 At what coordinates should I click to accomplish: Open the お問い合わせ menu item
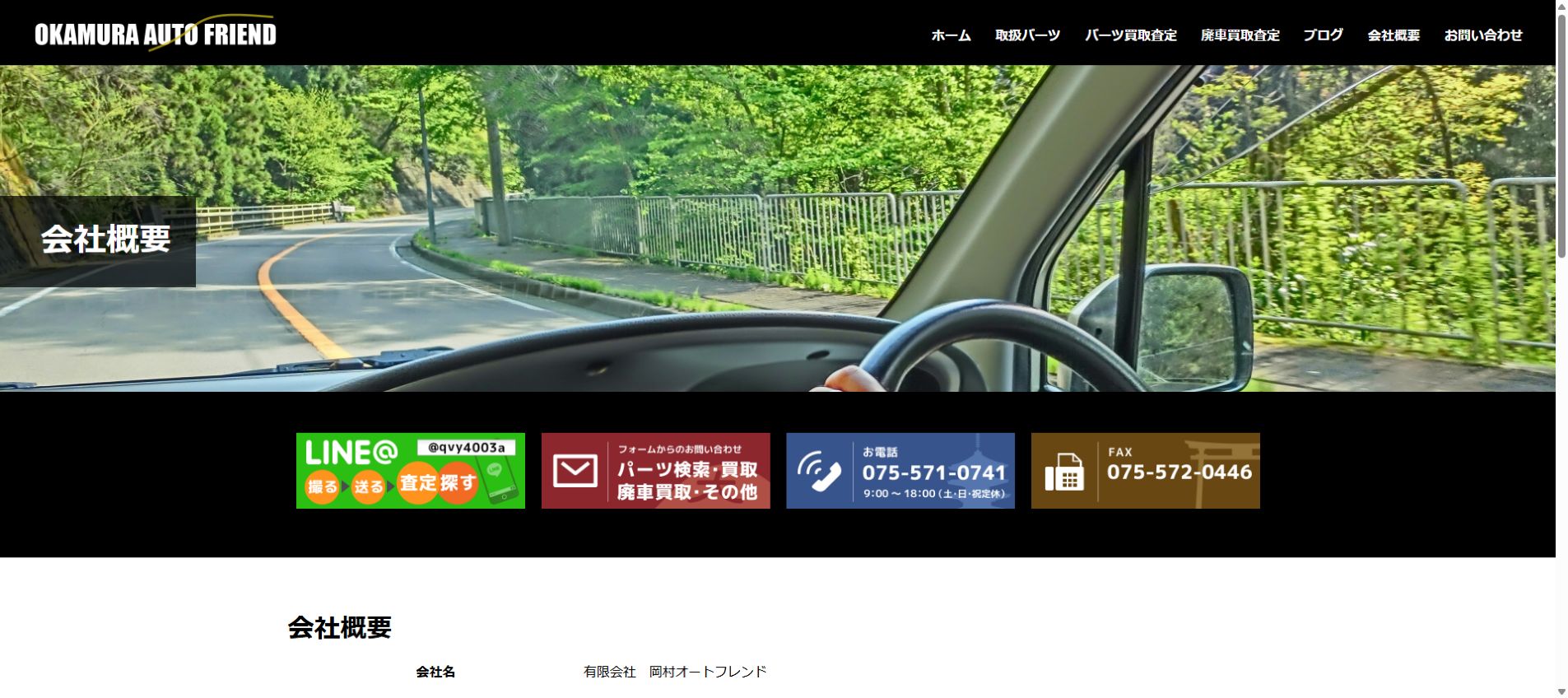click(1483, 35)
